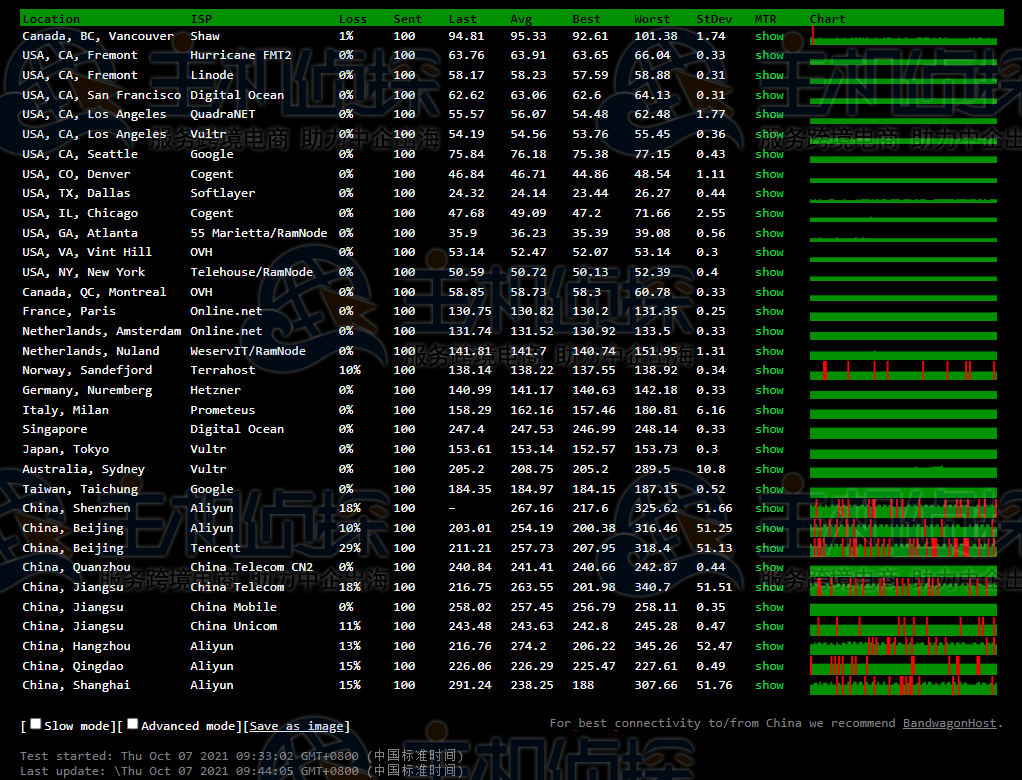Show MTR for Canada Vancouver Shaw

769,36
